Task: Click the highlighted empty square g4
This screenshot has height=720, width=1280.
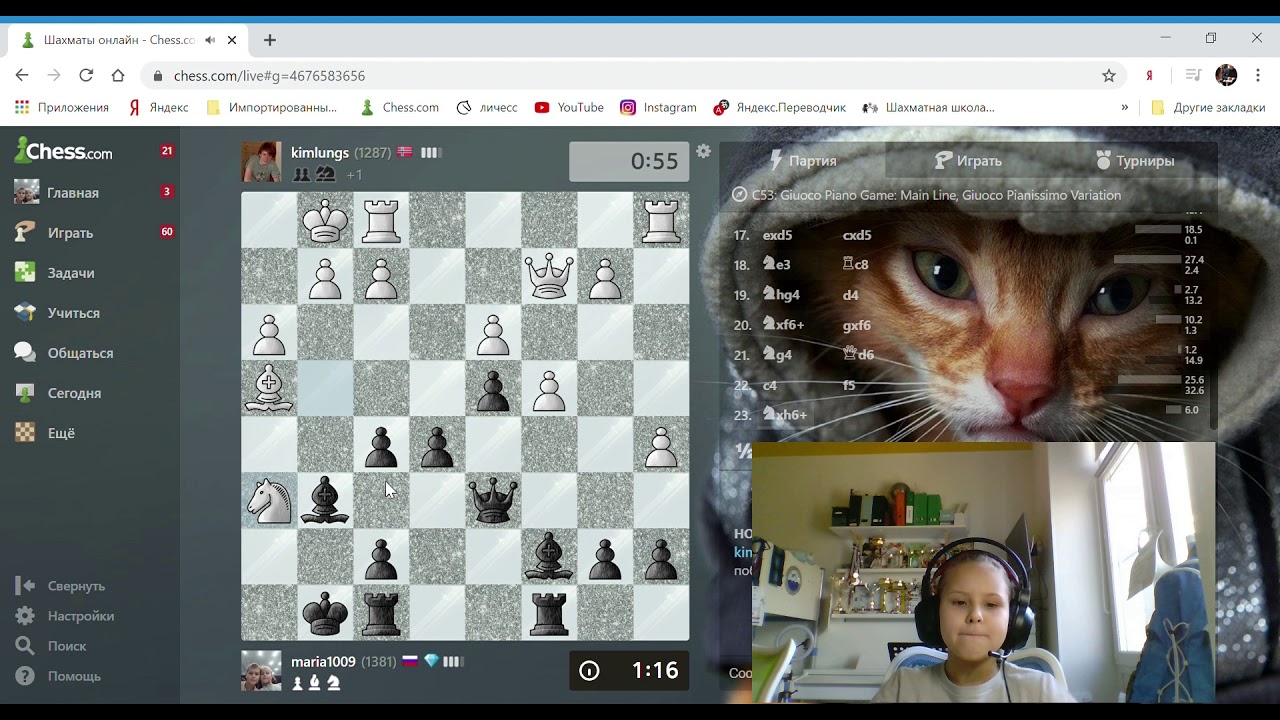Action: (x=325, y=388)
